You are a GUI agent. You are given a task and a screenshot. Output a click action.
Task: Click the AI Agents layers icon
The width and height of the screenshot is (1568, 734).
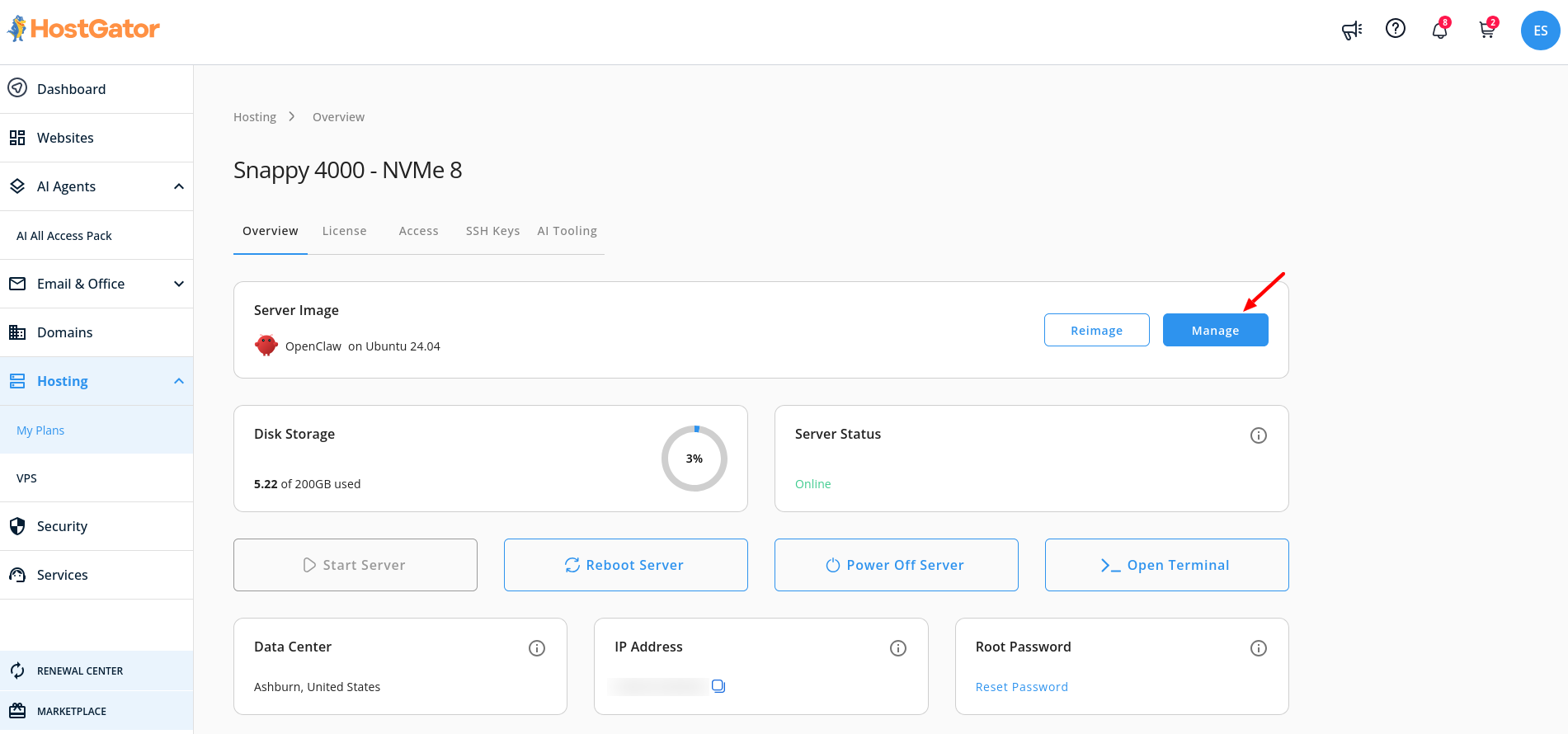tap(17, 186)
